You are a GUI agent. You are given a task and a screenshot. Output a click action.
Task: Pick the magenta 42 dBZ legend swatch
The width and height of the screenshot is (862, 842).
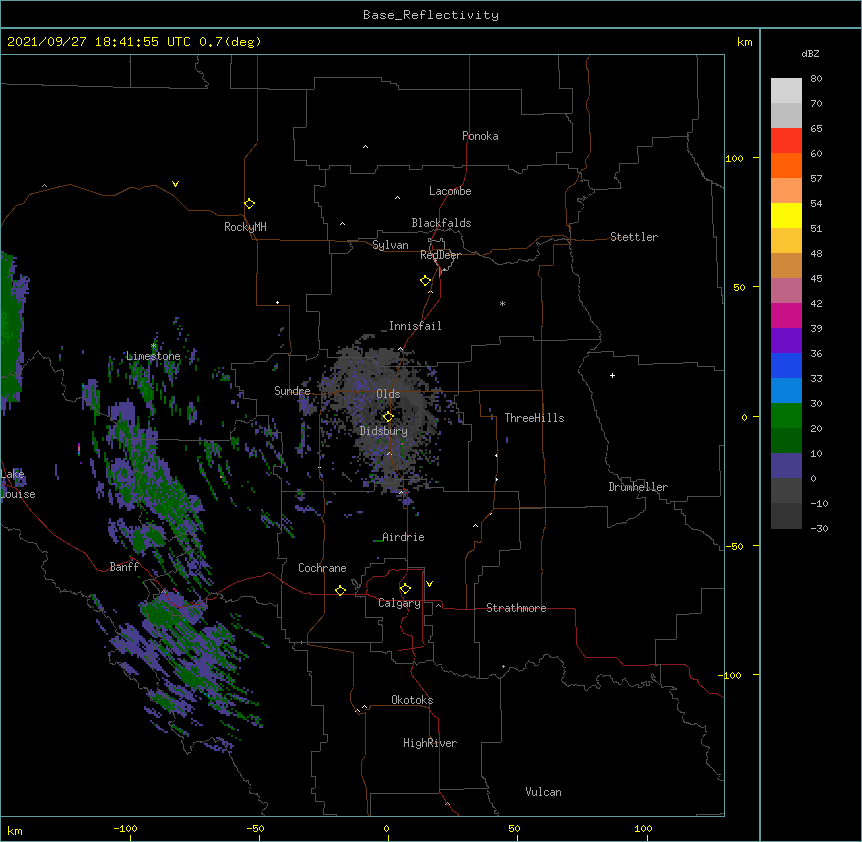click(786, 315)
